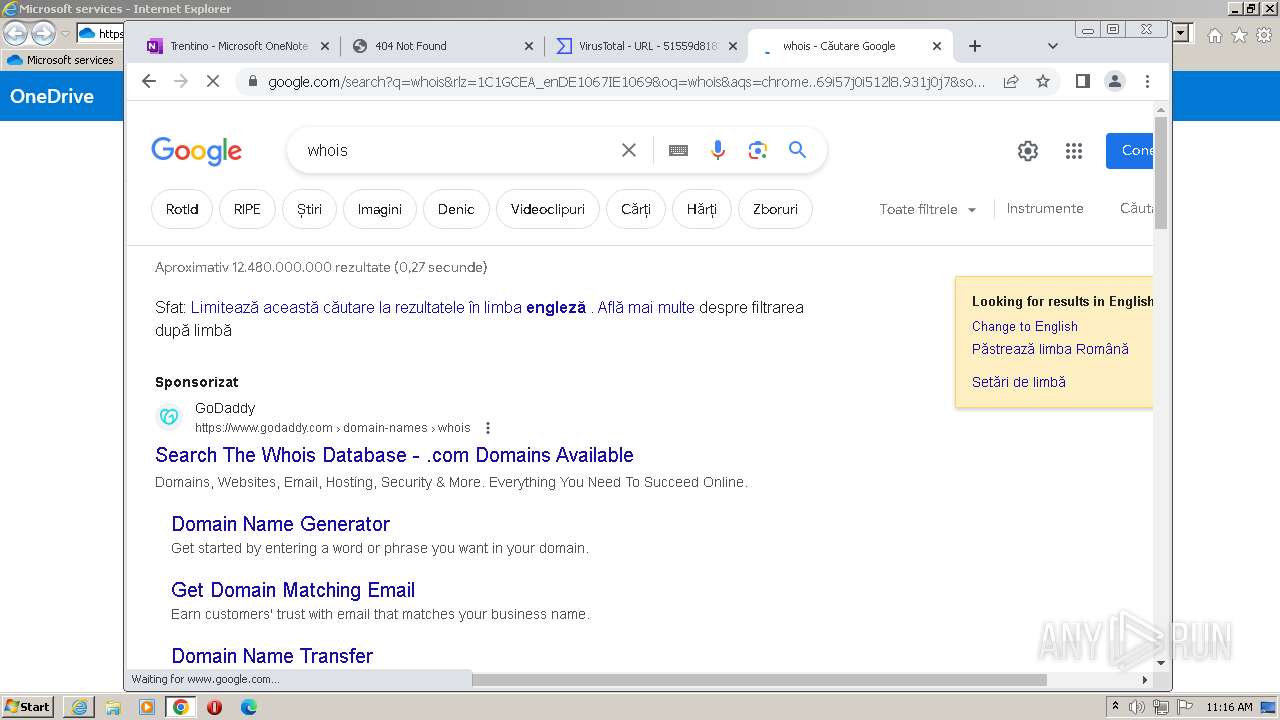This screenshot has width=1280, height=720.
Task: Open the GoDaddy ad's three-dot options
Action: 488,428
